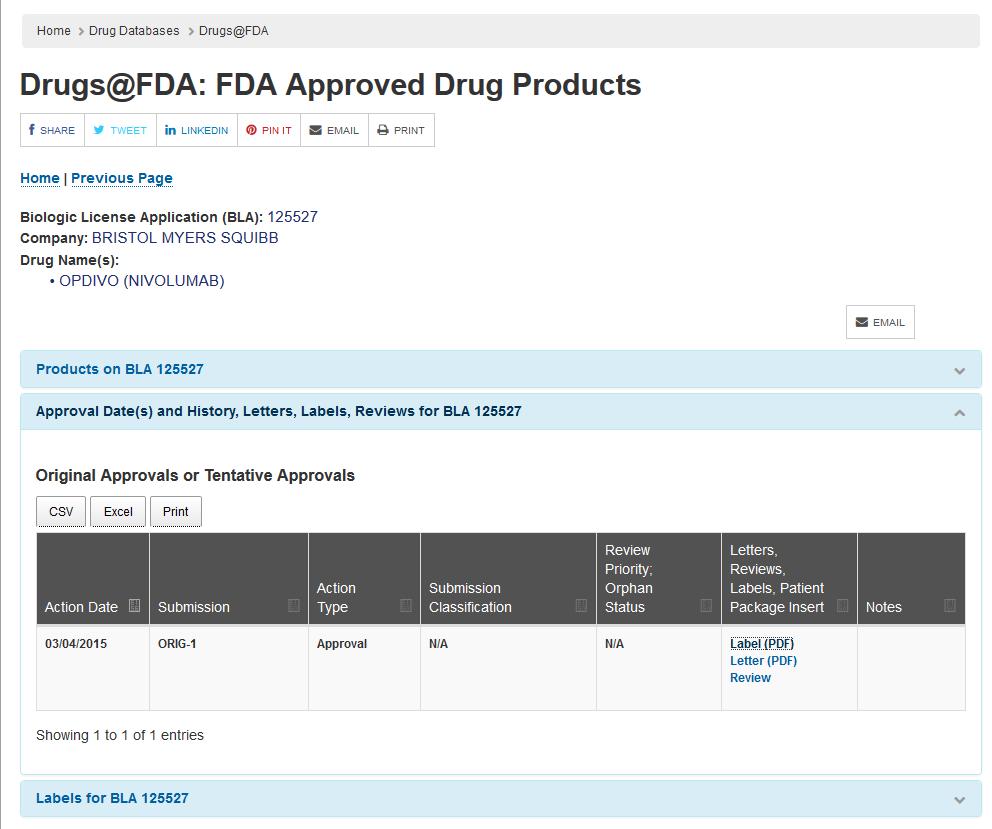
Task: Print page using top share bar
Action: pyautogui.click(x=401, y=130)
